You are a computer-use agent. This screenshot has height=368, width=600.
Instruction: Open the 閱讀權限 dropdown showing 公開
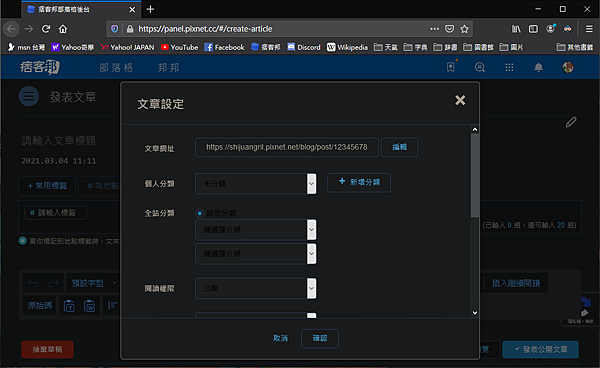pyautogui.click(x=256, y=288)
